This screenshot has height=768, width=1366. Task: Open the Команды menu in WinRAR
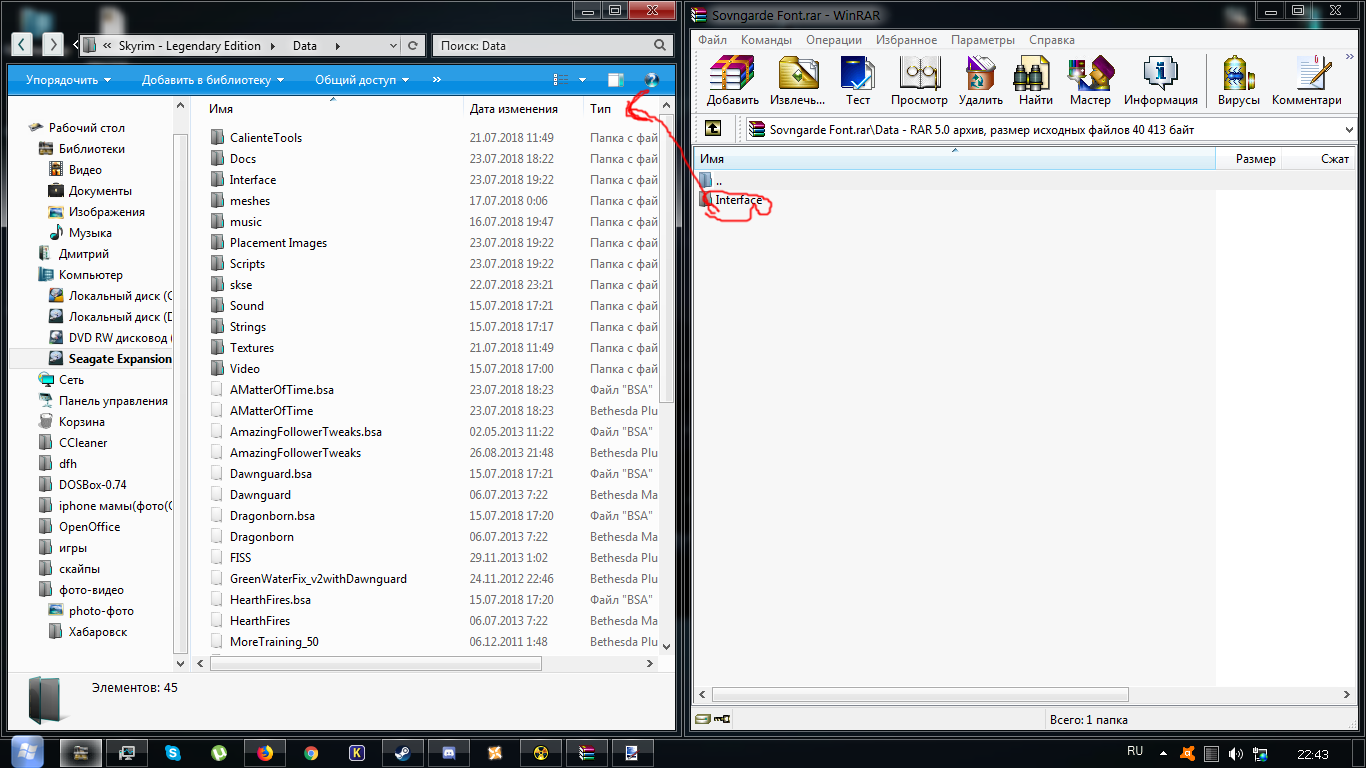[x=766, y=40]
